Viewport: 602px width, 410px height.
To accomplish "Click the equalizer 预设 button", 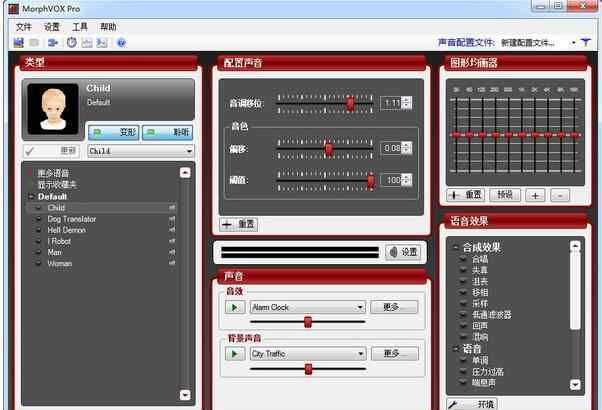I will click(x=505, y=195).
